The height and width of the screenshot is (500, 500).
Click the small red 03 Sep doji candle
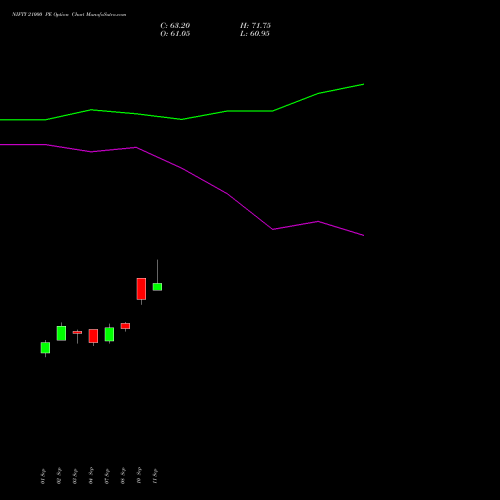point(77,333)
